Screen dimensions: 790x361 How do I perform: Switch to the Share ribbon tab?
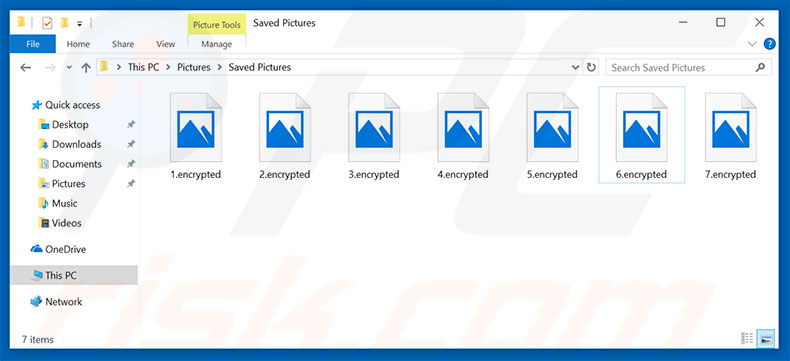[x=123, y=44]
